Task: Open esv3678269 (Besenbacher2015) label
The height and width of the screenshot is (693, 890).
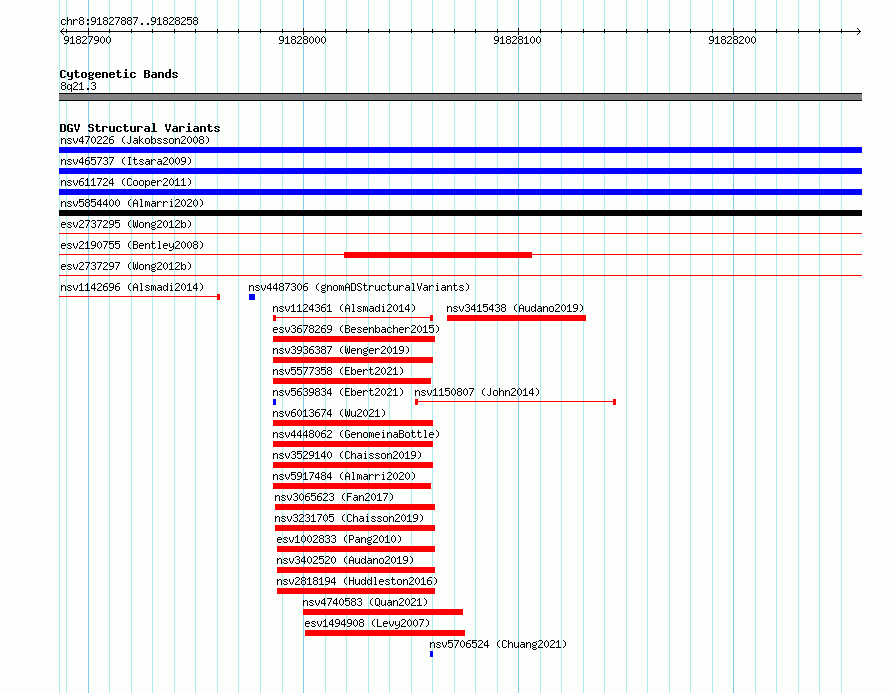Action: 356,329
